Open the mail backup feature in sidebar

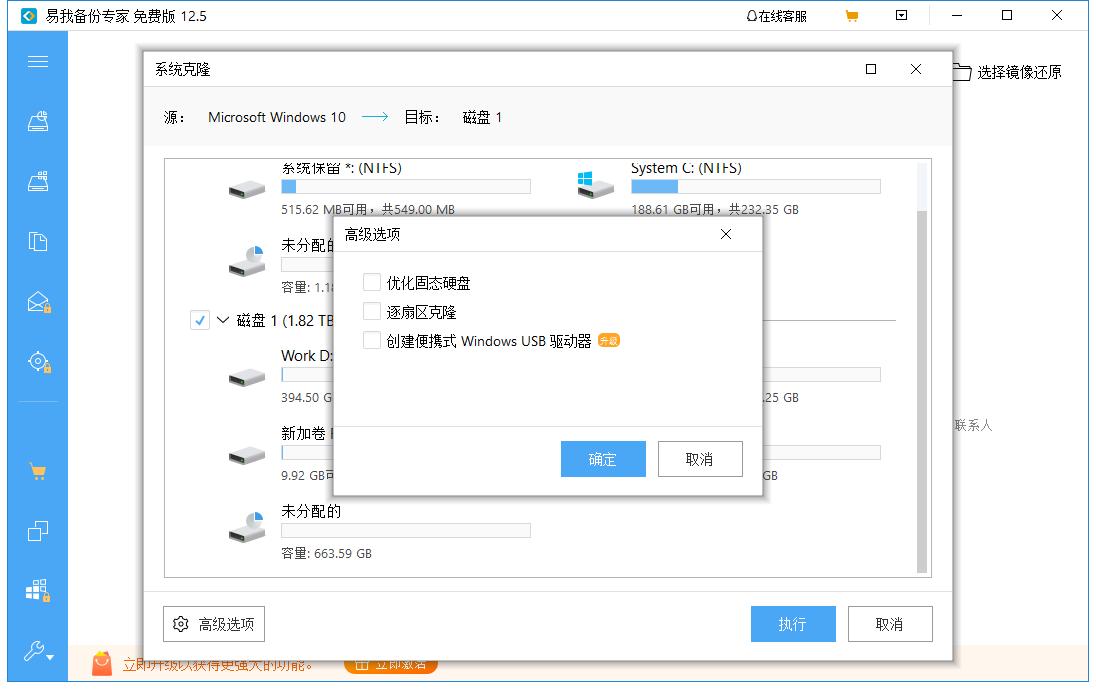click(x=37, y=302)
